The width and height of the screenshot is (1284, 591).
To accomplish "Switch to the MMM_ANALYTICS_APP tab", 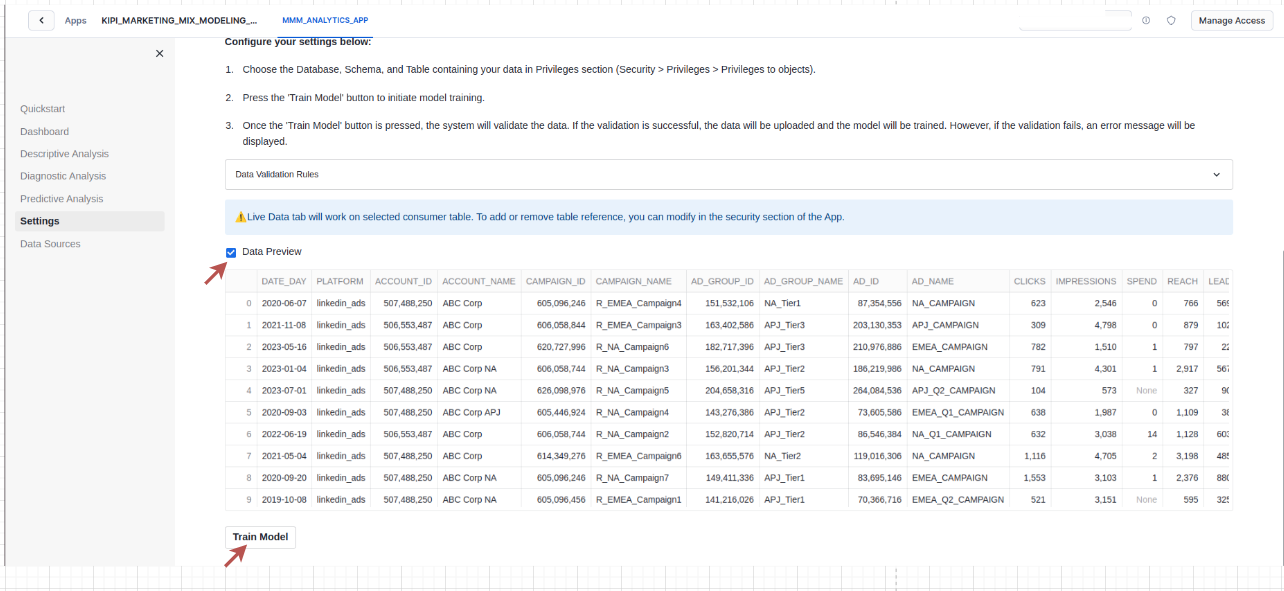I will 325,20.
